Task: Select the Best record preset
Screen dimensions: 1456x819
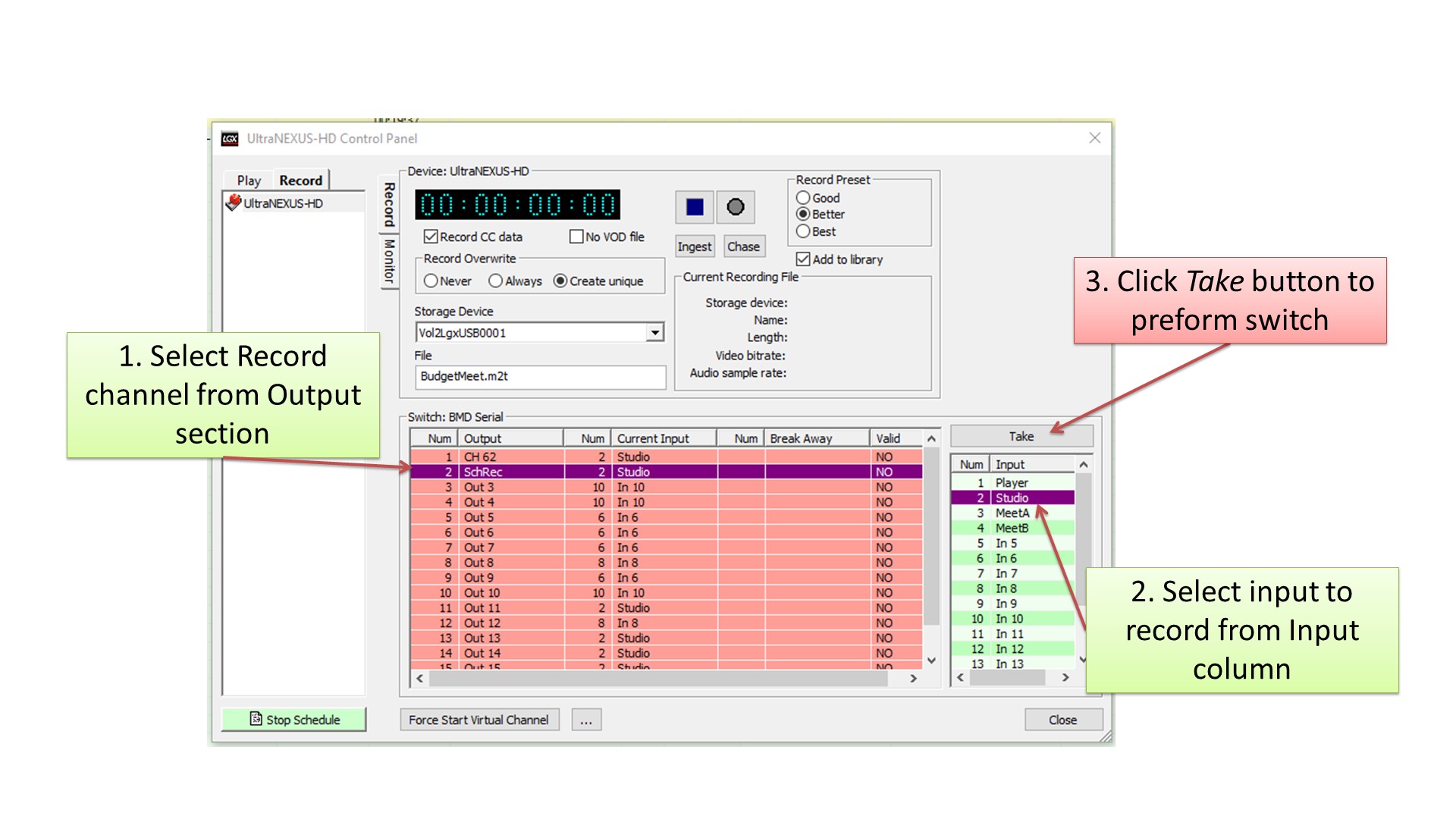Action: (803, 231)
